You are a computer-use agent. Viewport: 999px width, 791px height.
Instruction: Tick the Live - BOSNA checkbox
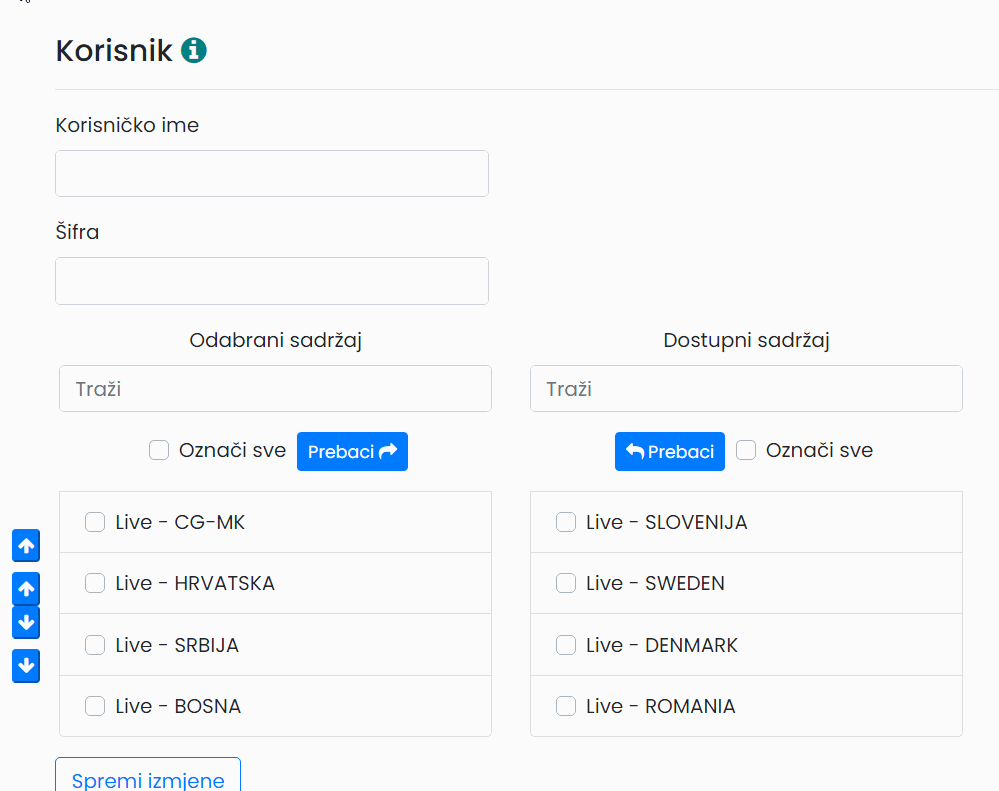pos(95,706)
